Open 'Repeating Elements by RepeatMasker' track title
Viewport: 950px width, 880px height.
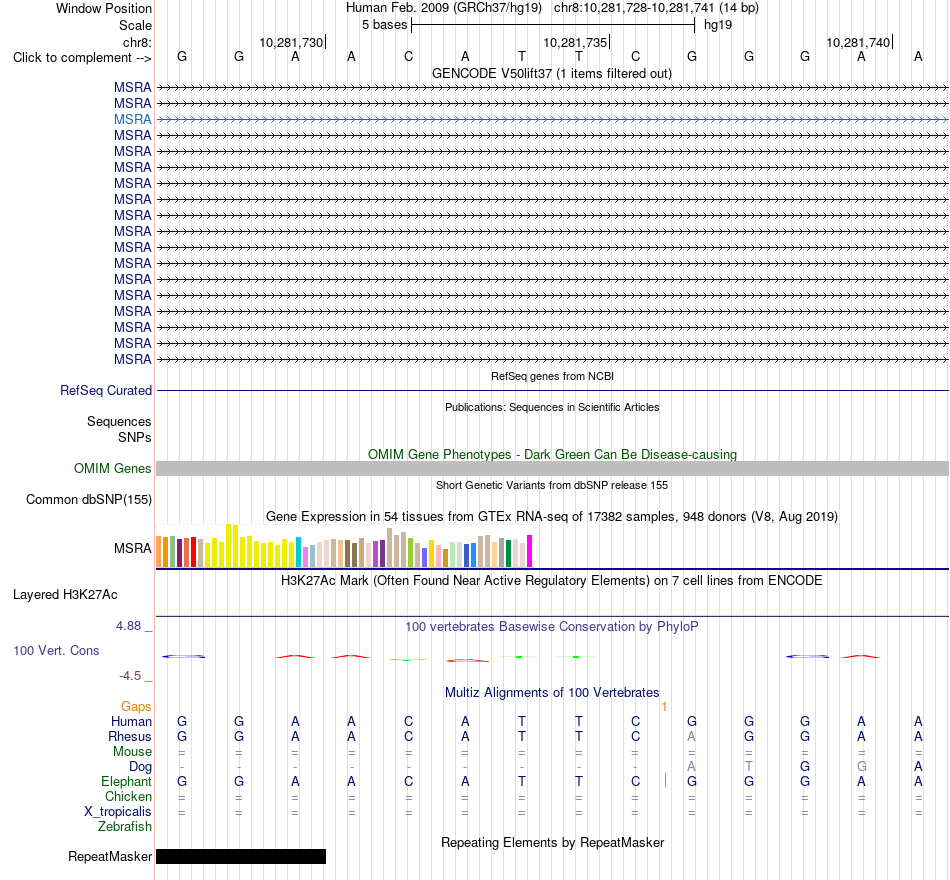click(x=553, y=842)
